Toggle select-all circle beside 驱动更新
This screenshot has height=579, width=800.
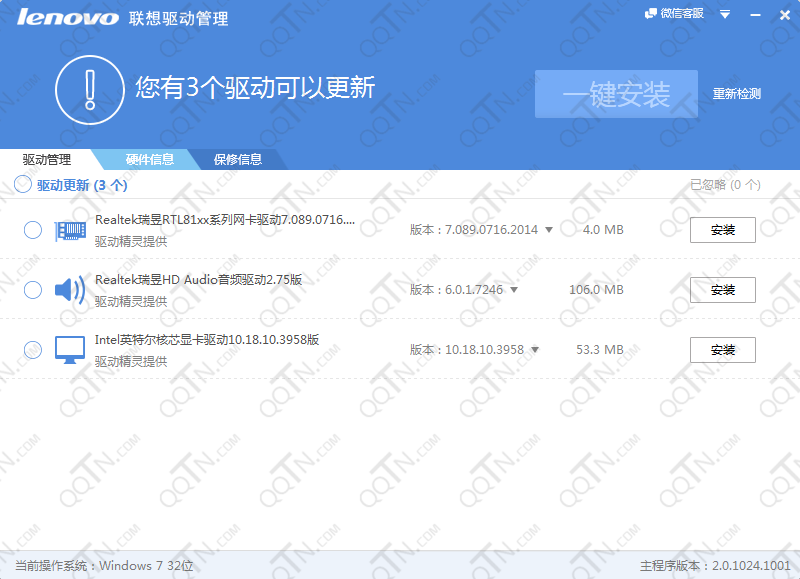point(23,184)
